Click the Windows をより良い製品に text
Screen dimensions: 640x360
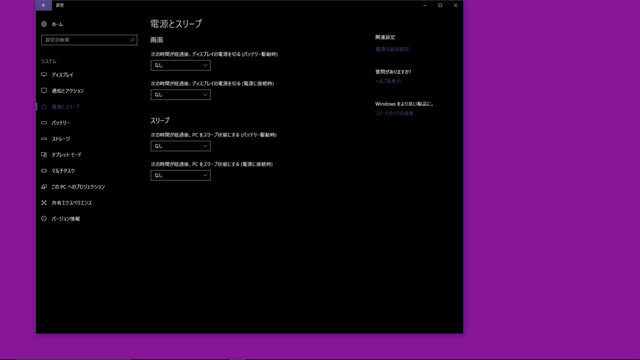pyautogui.click(x=404, y=104)
